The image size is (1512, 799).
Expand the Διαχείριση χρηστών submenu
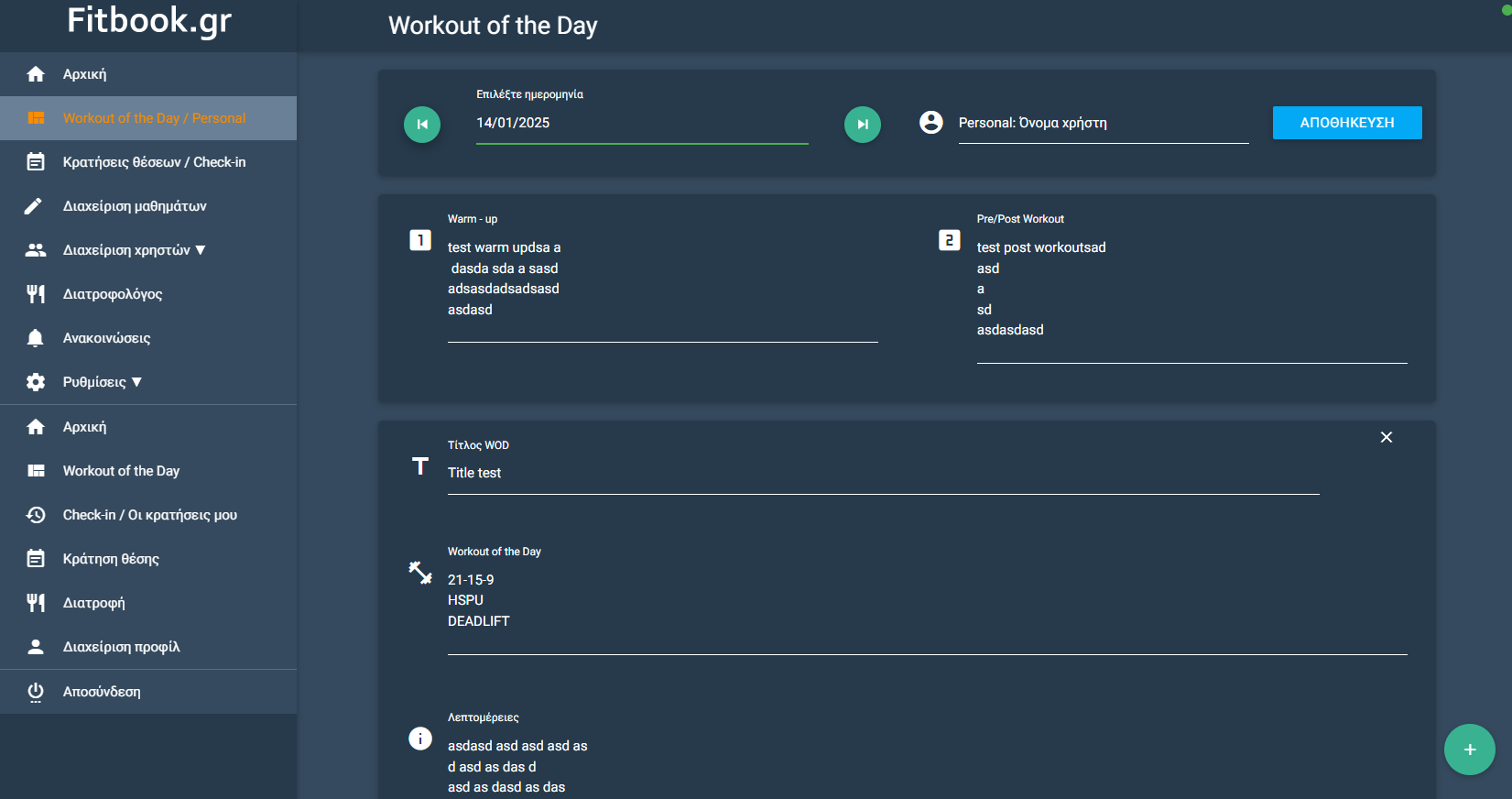coord(134,250)
